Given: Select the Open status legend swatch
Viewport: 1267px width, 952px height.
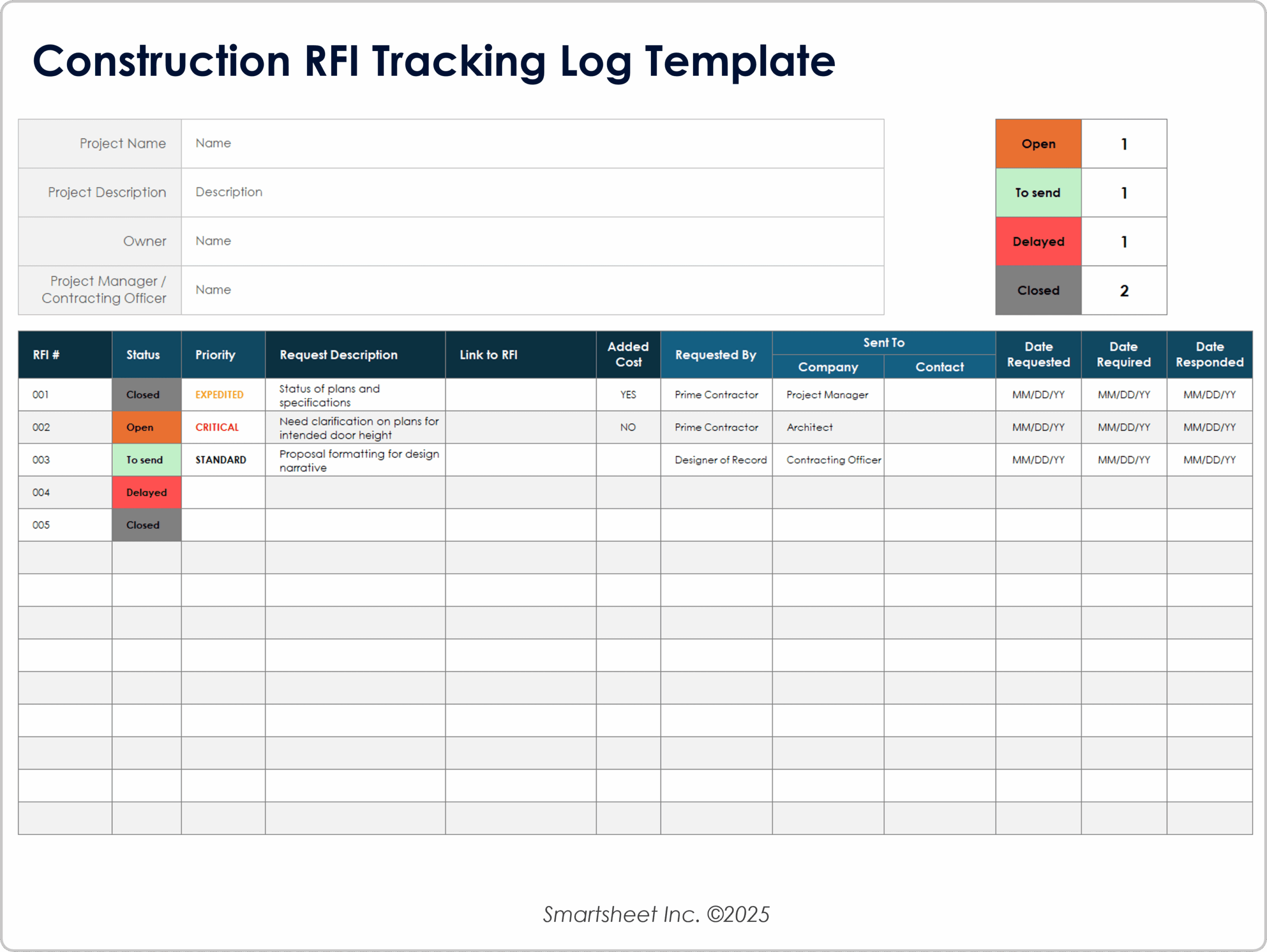Looking at the screenshot, I should [x=1038, y=144].
